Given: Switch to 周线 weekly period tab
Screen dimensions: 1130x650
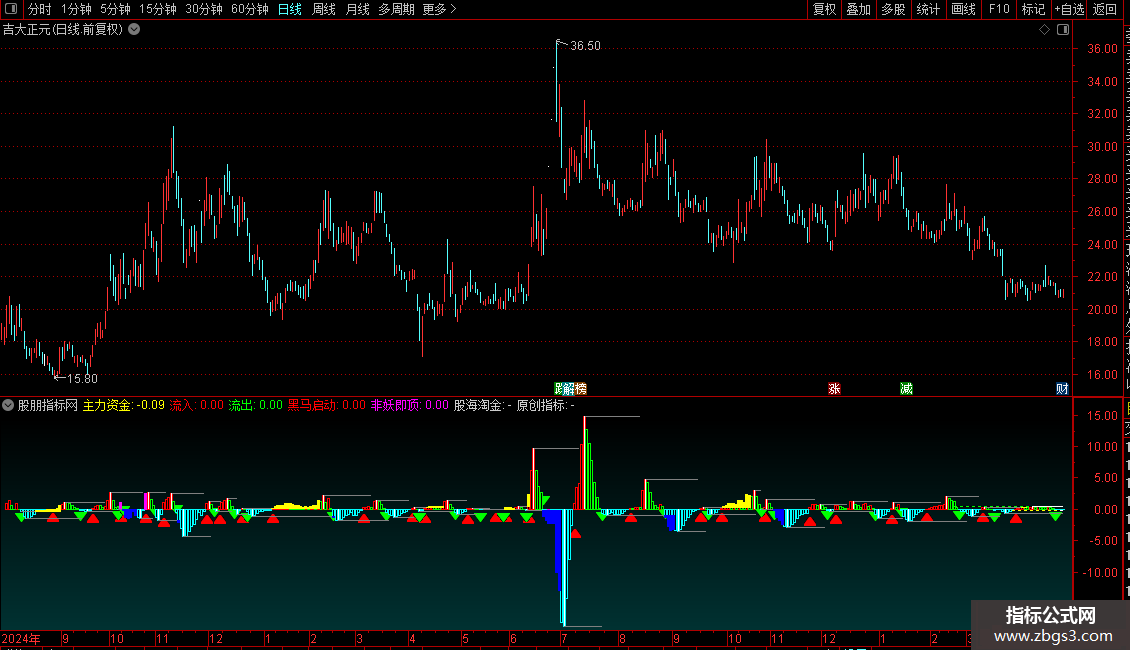Looking at the screenshot, I should point(324,9).
